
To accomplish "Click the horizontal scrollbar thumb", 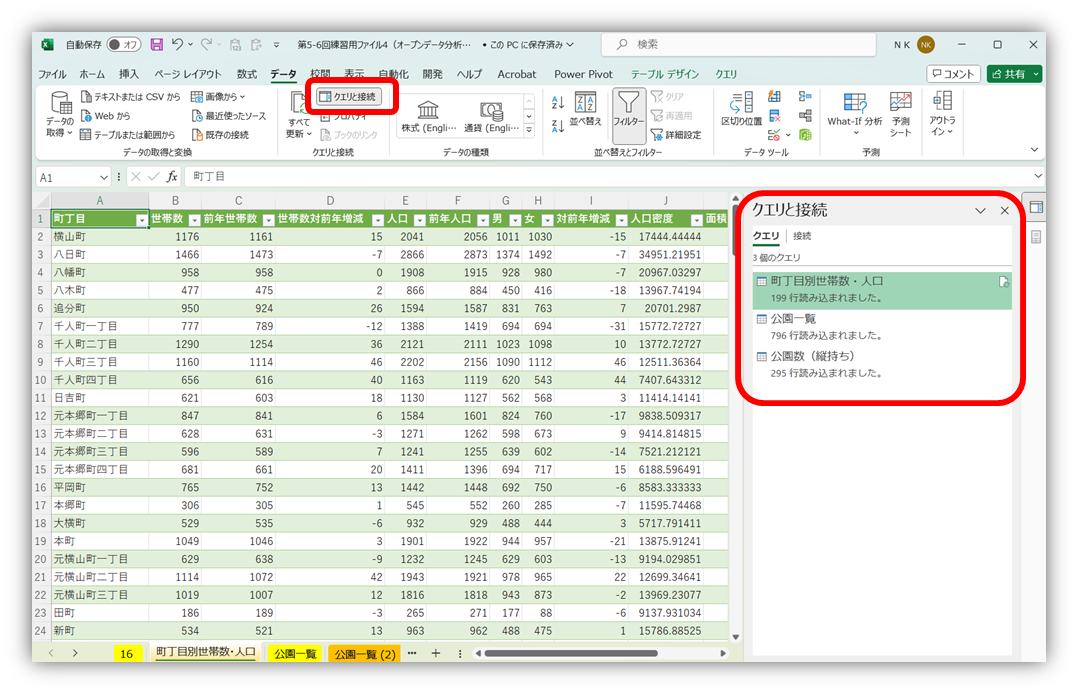I will point(571,653).
